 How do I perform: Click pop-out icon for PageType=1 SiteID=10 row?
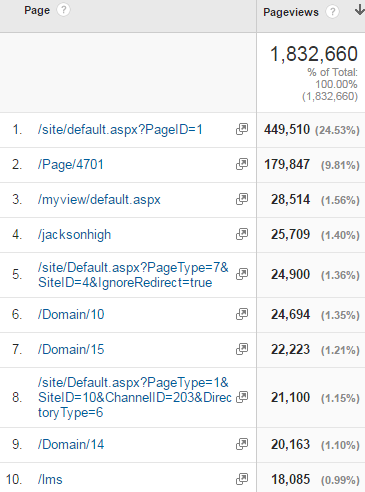[x=242, y=397]
